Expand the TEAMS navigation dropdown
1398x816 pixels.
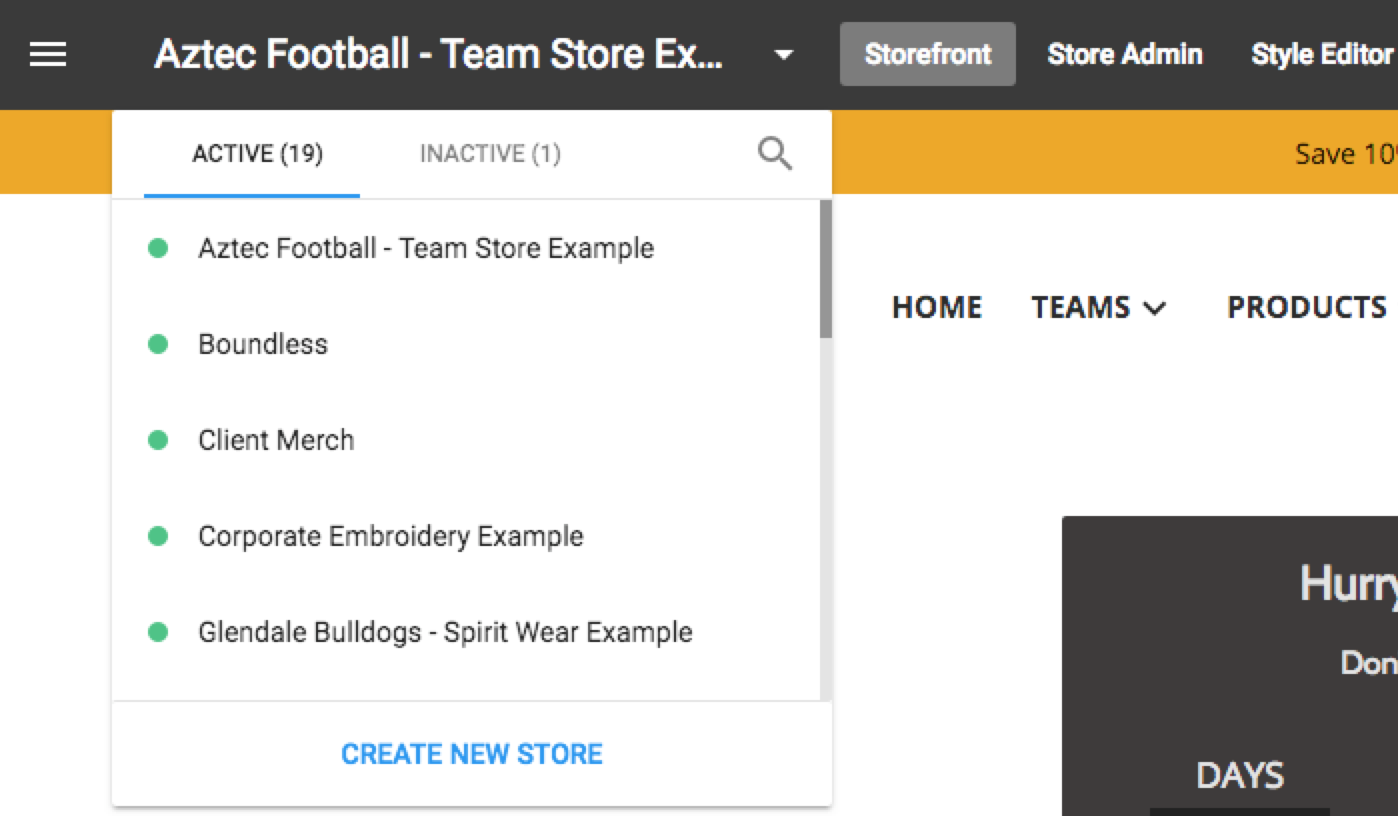coord(1099,308)
